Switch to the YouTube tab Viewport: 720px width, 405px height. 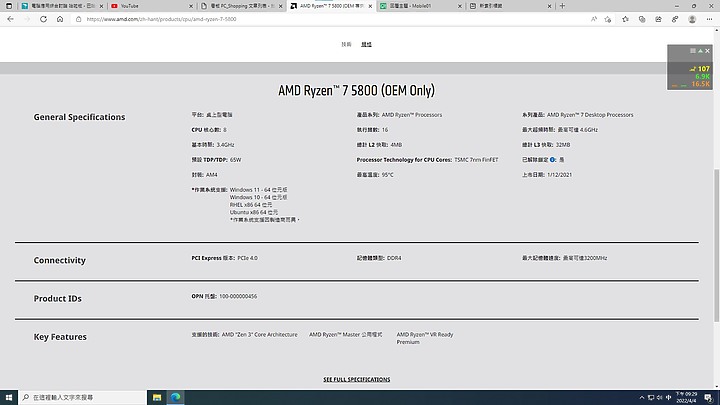point(152,6)
